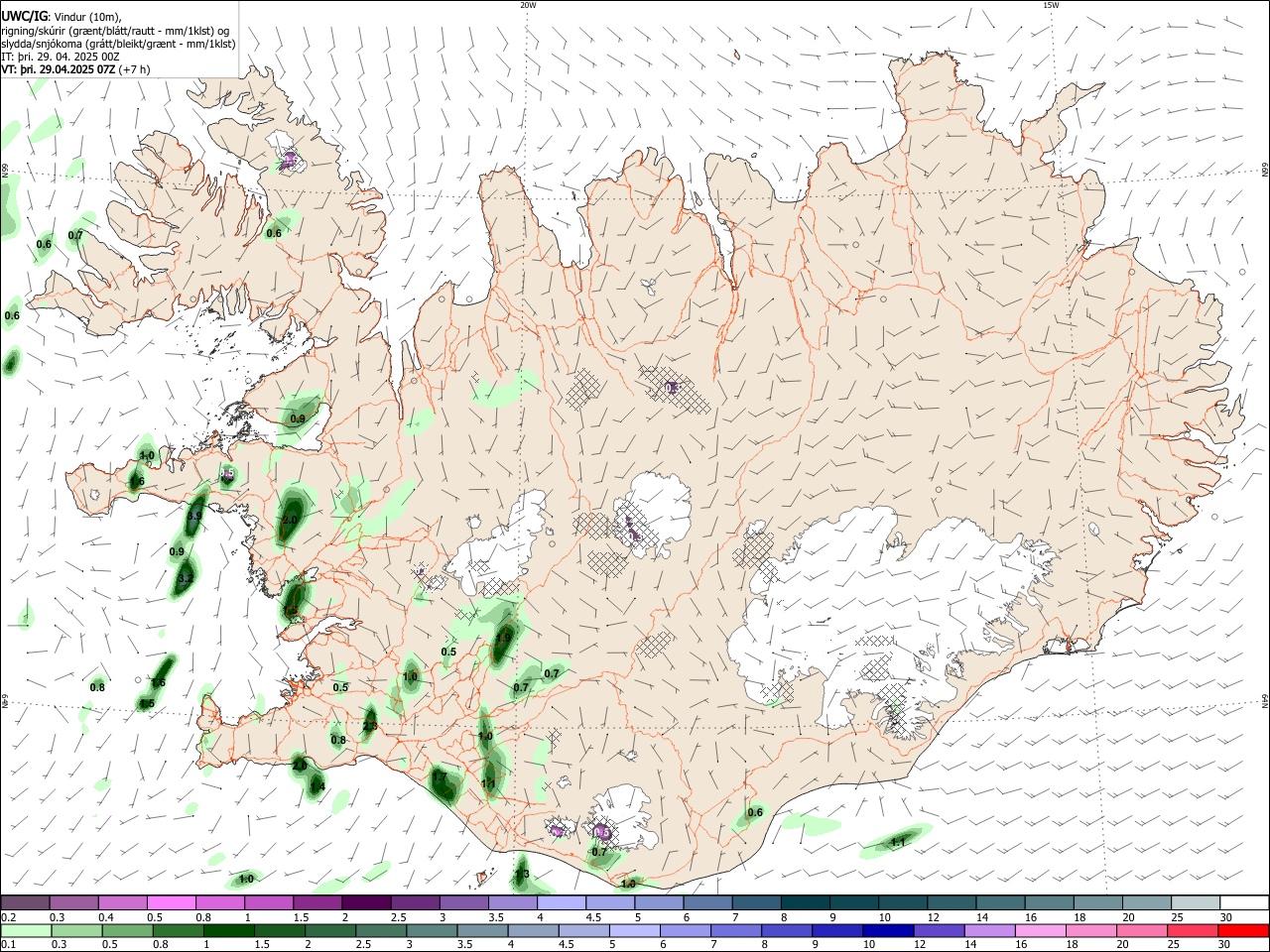
Task: Pick the darkest purple swatch between 2 and 2.5
Action: 366,902
